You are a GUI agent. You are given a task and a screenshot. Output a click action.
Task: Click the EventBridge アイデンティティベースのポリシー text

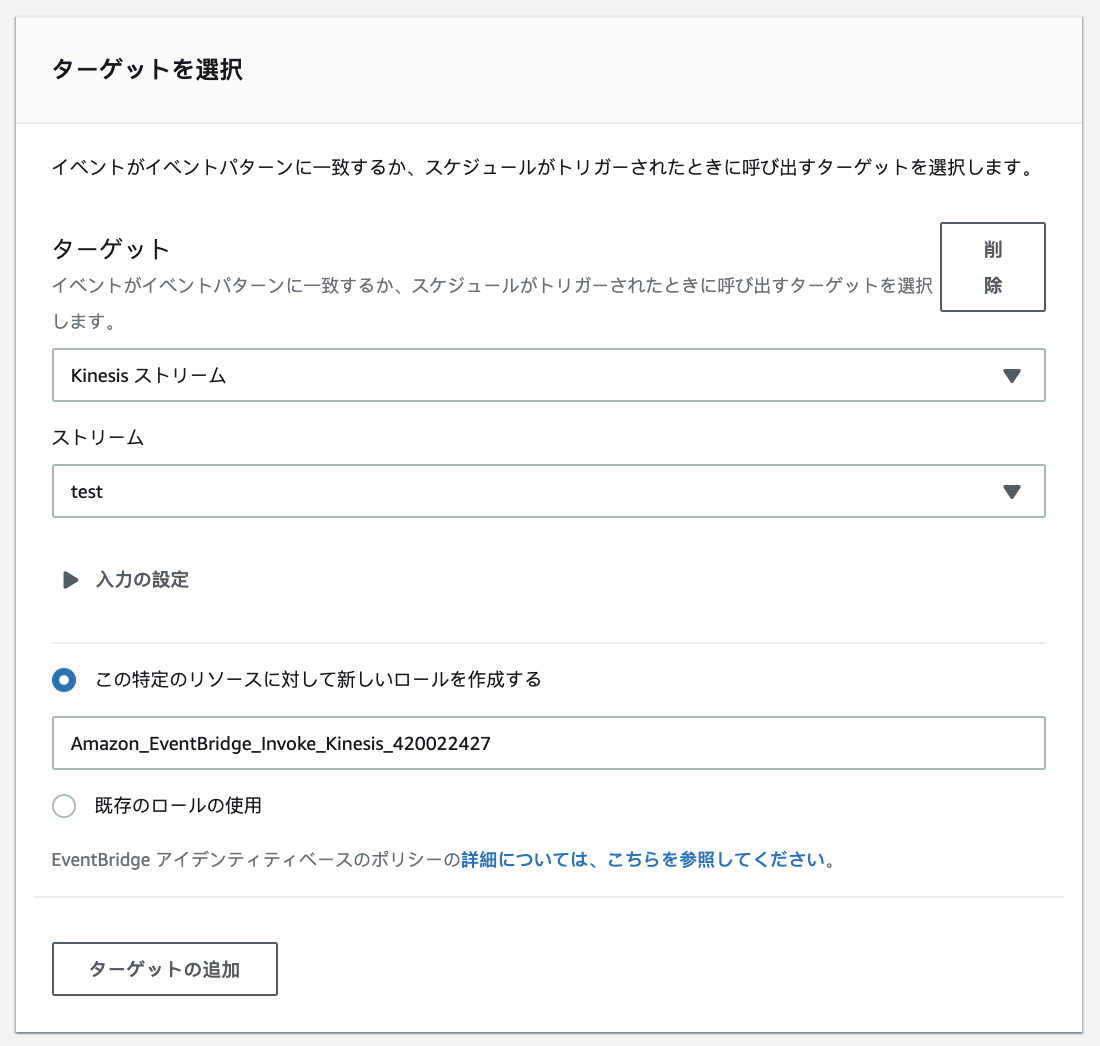click(x=256, y=859)
